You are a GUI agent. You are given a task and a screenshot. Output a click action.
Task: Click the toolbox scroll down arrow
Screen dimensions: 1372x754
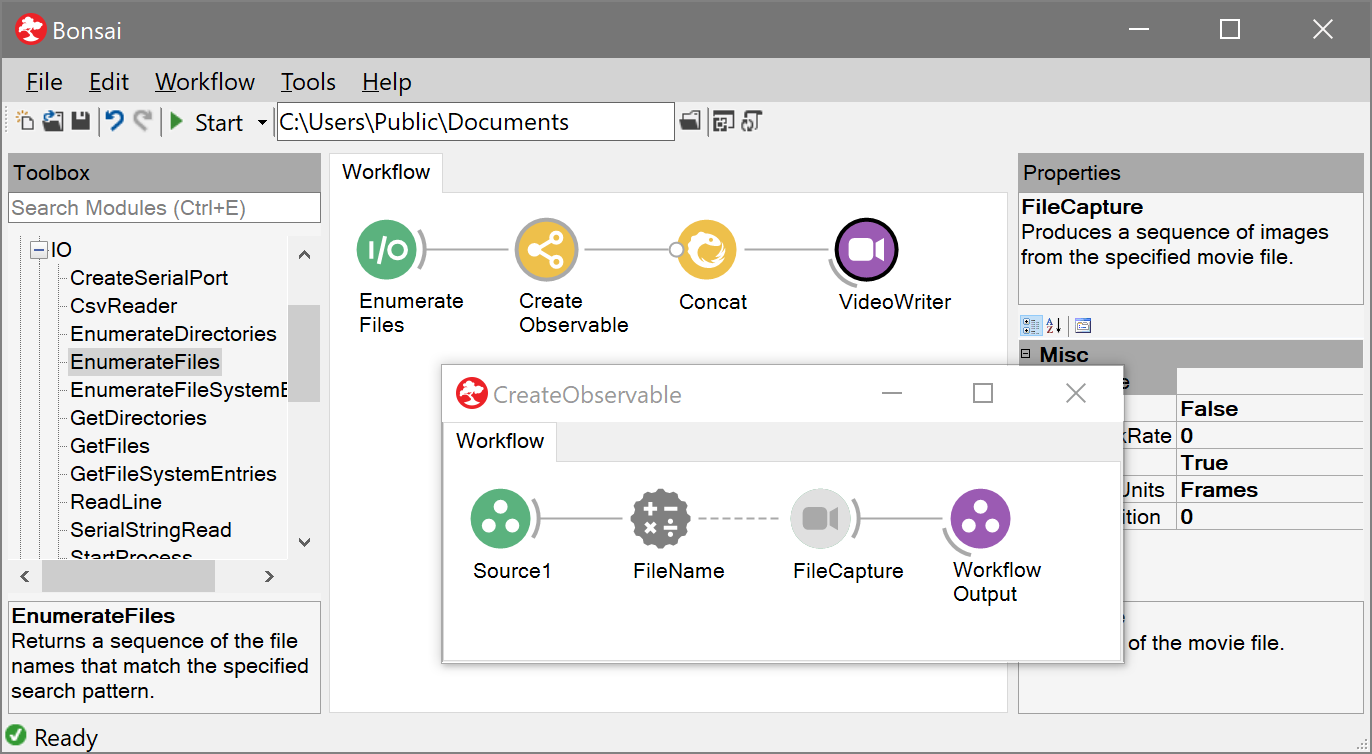pyautogui.click(x=304, y=543)
